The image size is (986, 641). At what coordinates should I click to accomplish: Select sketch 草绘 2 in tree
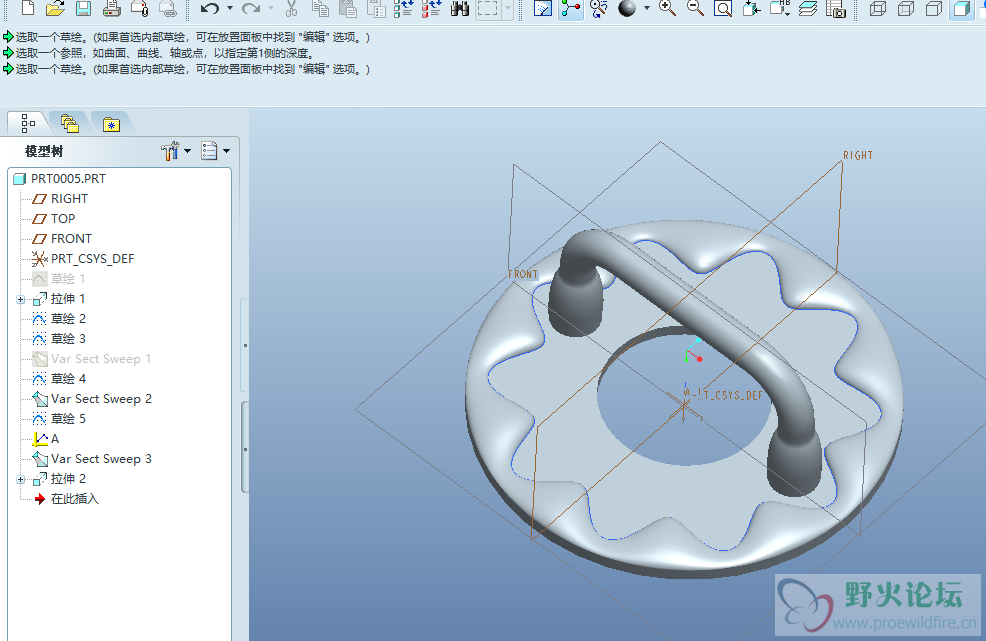click(x=58, y=319)
